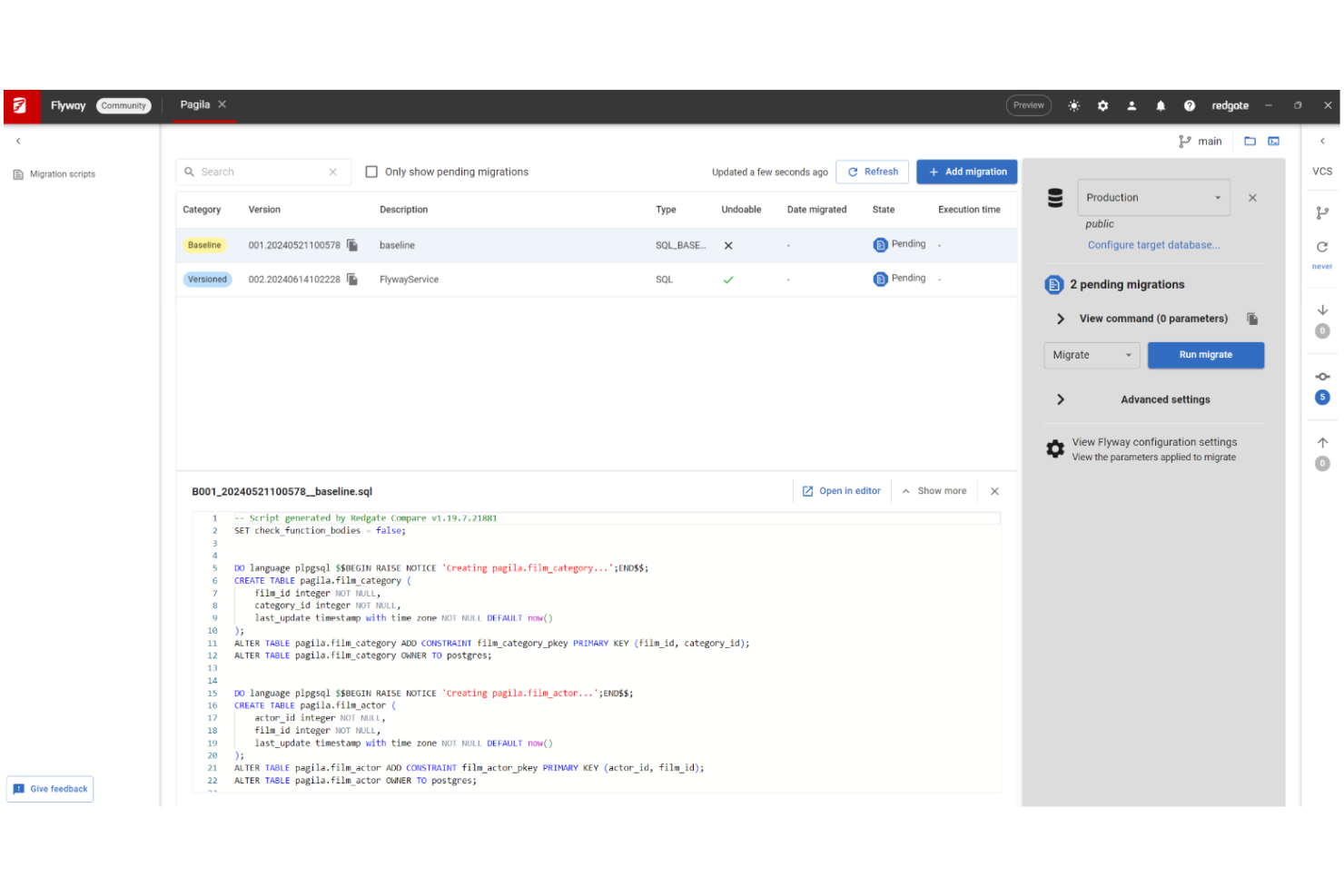
Task: Open the VCS branch graph icon
Action: click(1322, 212)
